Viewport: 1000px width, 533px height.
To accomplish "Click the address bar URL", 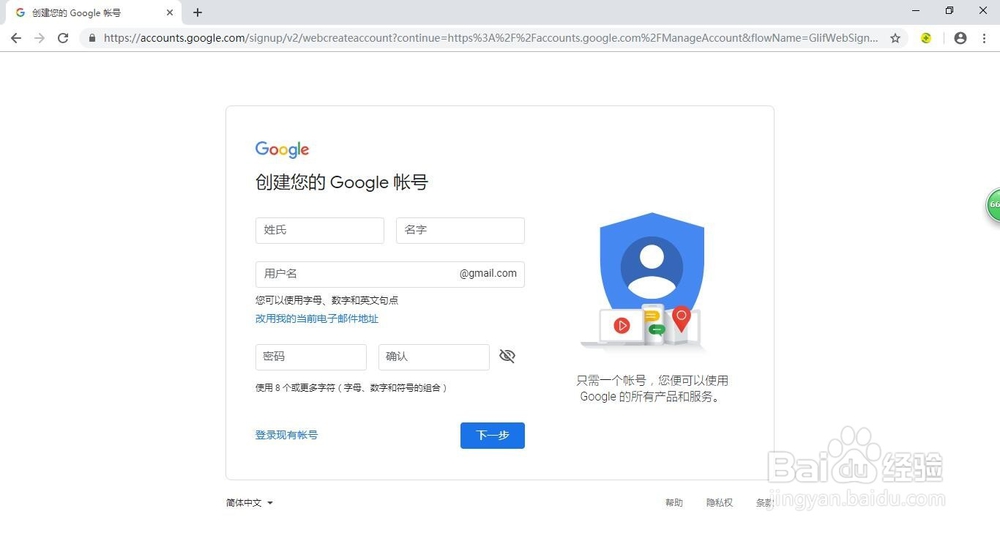I will [x=490, y=38].
